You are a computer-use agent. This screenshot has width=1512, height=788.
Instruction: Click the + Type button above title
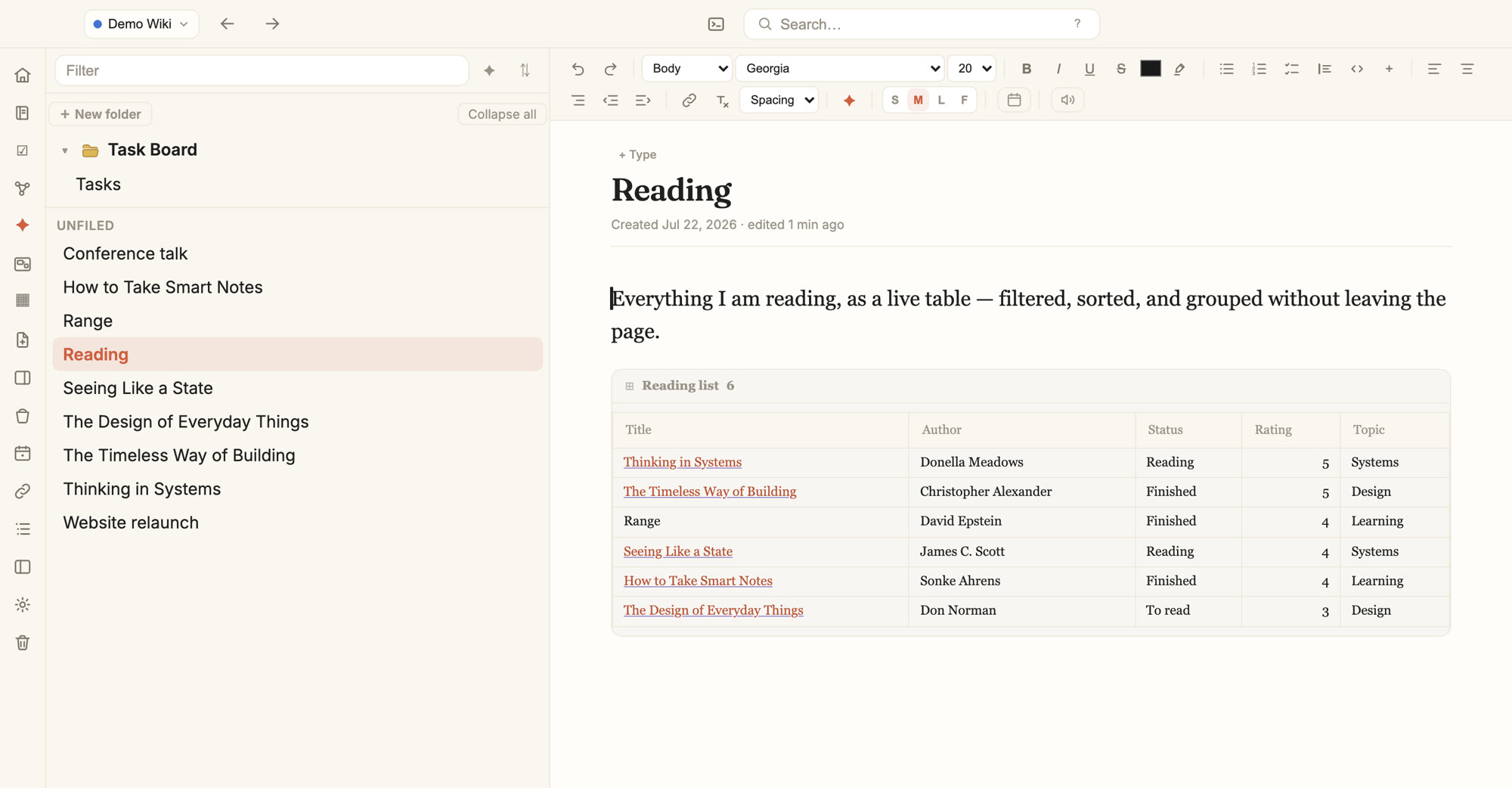coord(637,154)
